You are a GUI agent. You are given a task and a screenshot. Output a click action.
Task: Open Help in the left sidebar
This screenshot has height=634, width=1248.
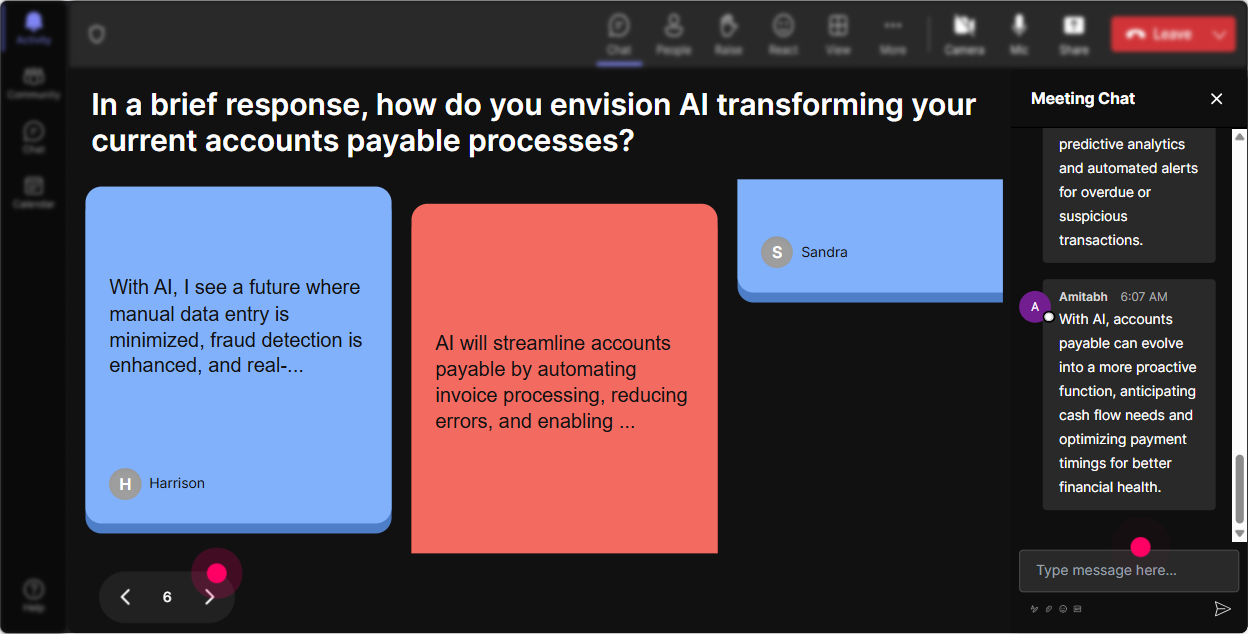tap(34, 595)
